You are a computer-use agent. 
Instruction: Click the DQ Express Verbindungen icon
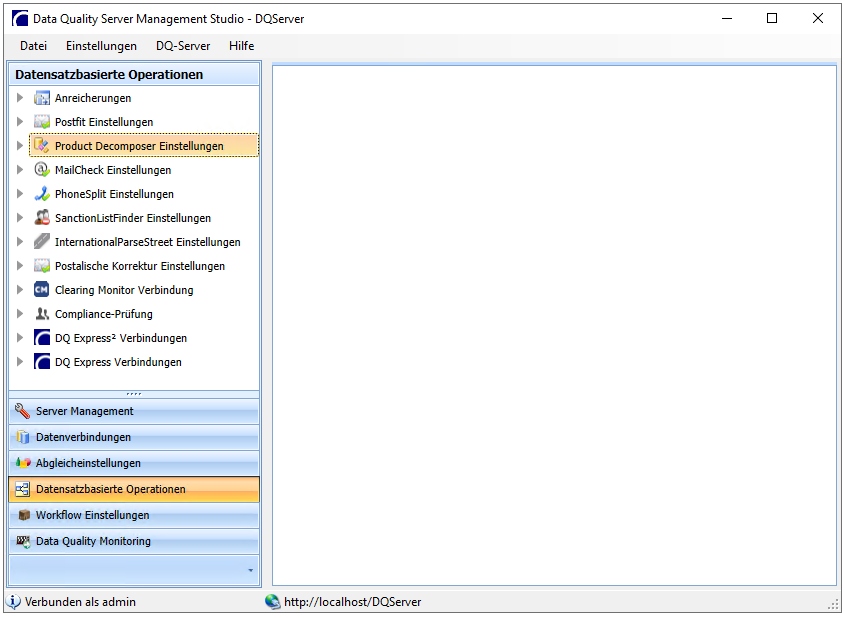coord(41,362)
